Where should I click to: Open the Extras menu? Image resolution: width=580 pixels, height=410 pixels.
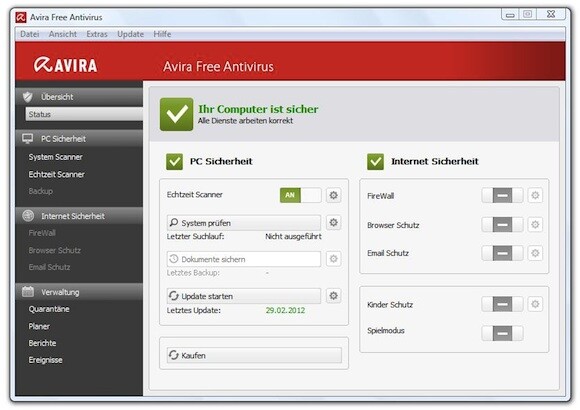pyautogui.click(x=97, y=34)
